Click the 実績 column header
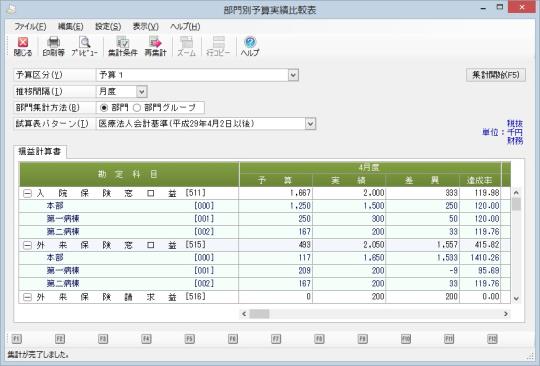Image resolution: width=540 pixels, height=366 pixels. tap(349, 180)
